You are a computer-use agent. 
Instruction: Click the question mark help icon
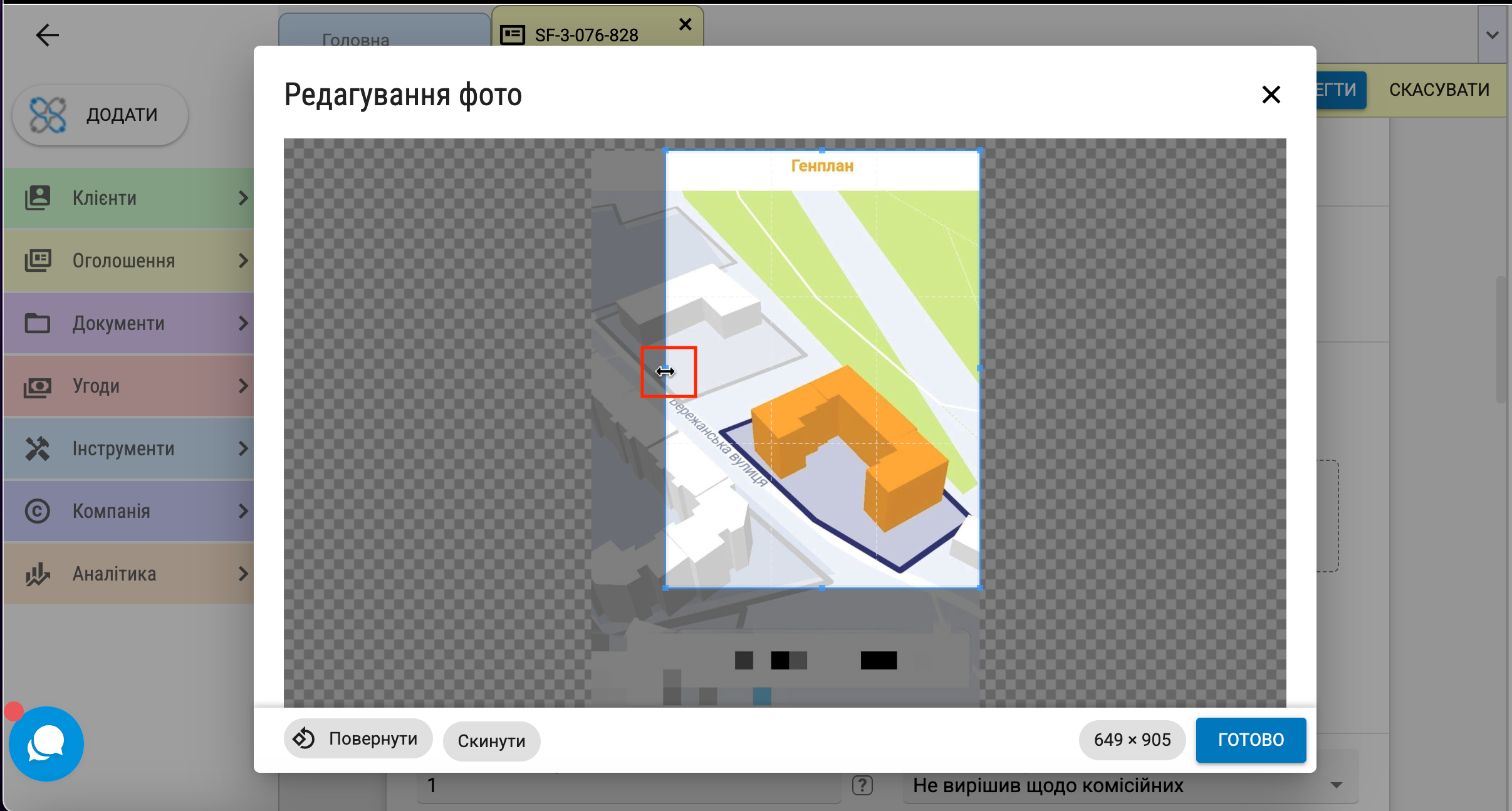(x=862, y=785)
